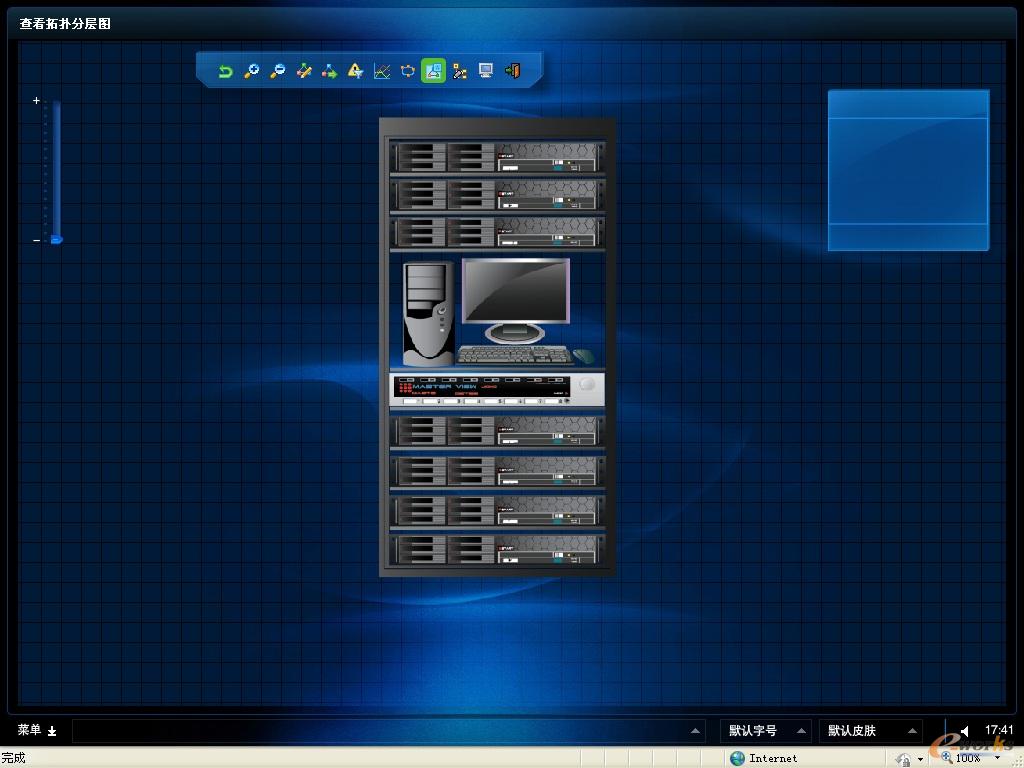Click the edit topology pencil icon
The image size is (1024, 768).
304,71
